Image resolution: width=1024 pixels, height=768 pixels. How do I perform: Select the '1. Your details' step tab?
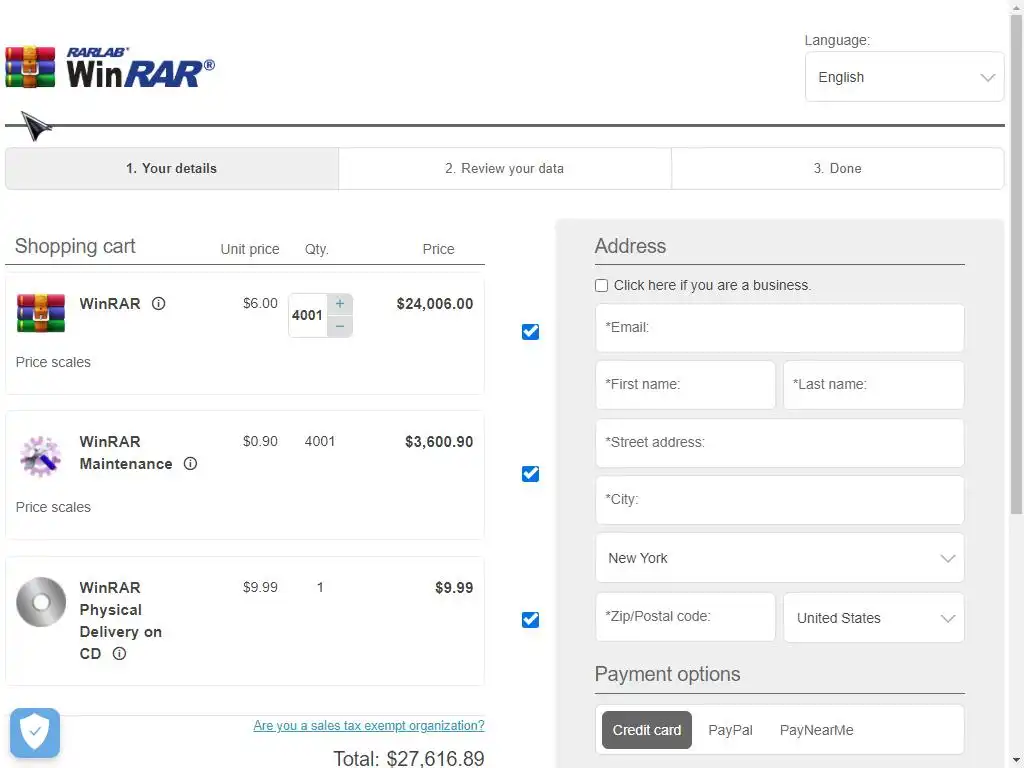(x=172, y=168)
